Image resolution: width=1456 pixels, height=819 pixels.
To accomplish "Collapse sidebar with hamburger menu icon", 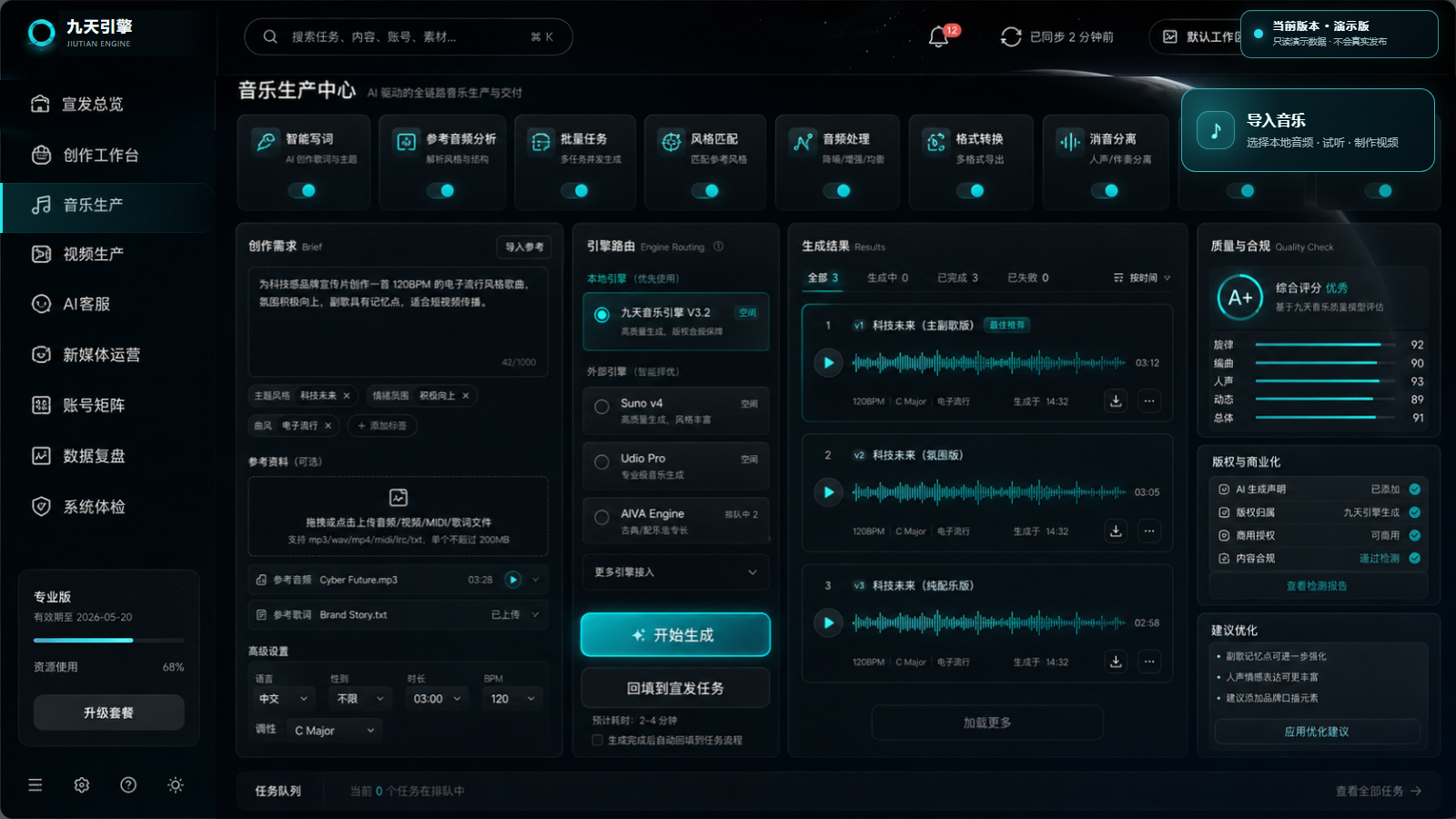I will pyautogui.click(x=35, y=784).
